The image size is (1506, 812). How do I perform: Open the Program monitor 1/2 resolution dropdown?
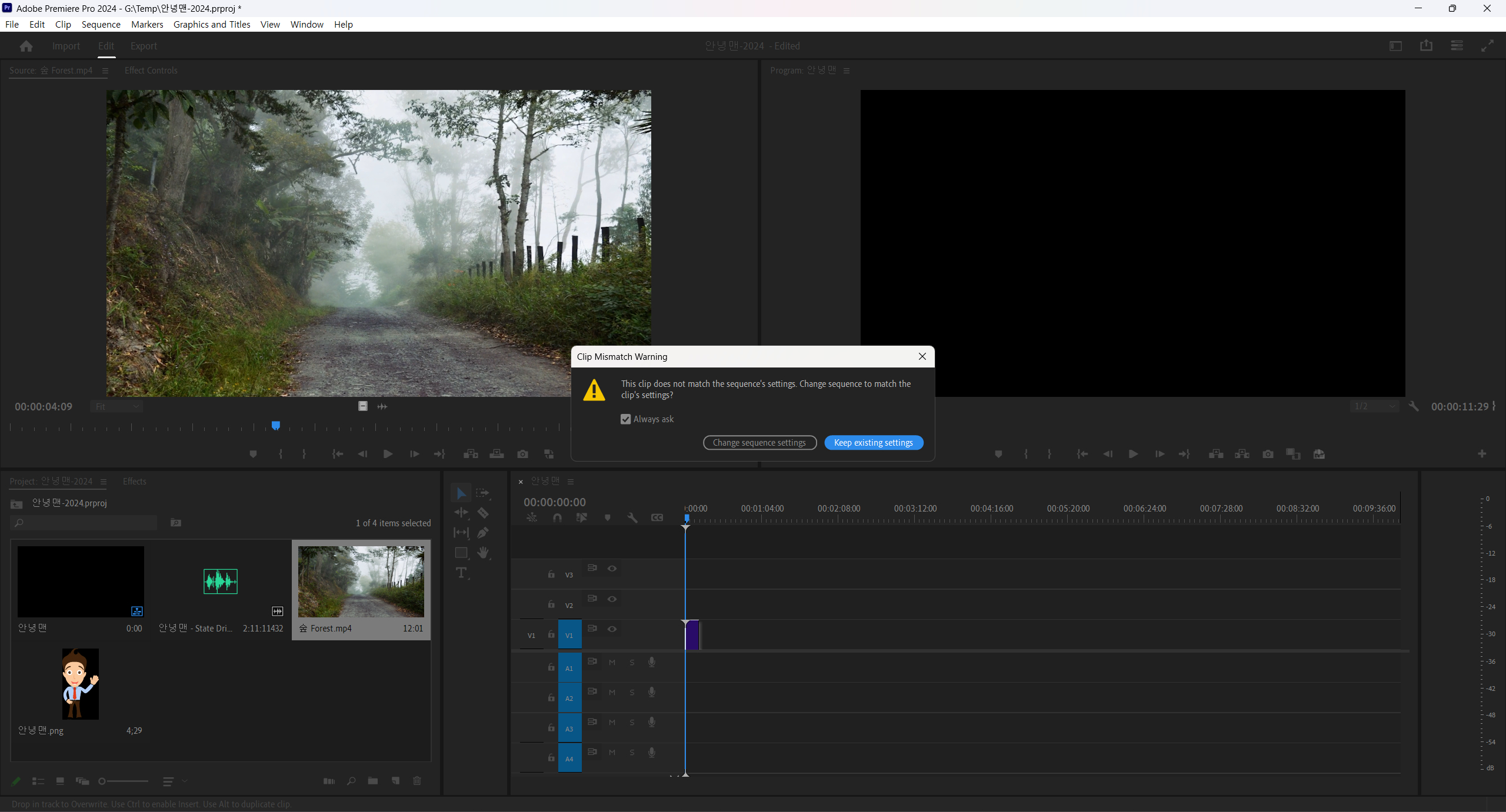point(1374,406)
